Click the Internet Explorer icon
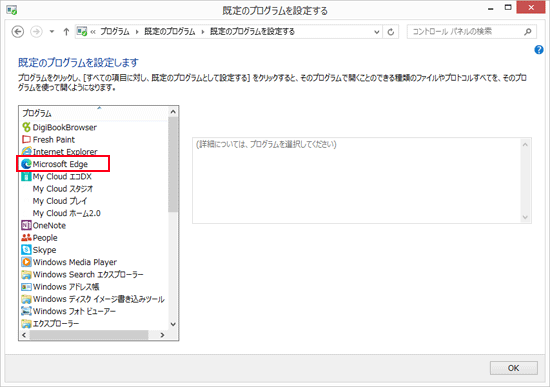 point(26,152)
